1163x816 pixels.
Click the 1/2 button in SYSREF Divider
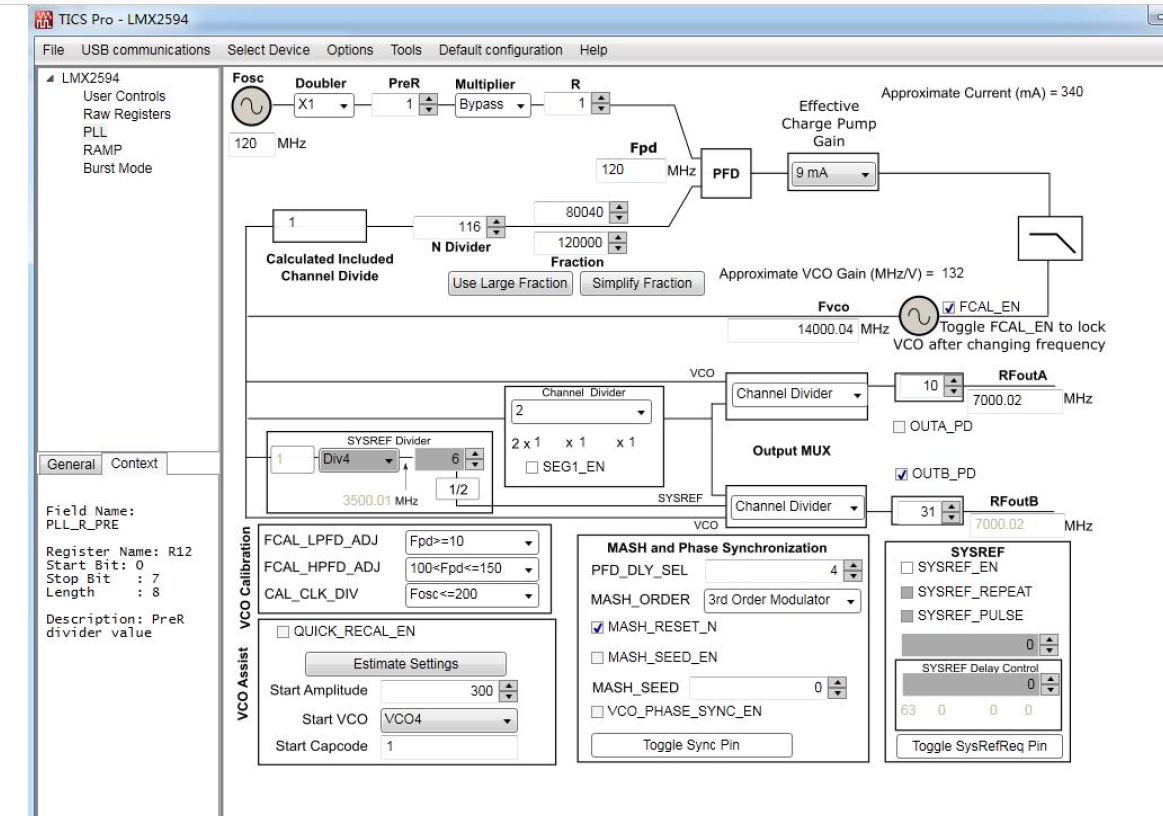coord(458,490)
